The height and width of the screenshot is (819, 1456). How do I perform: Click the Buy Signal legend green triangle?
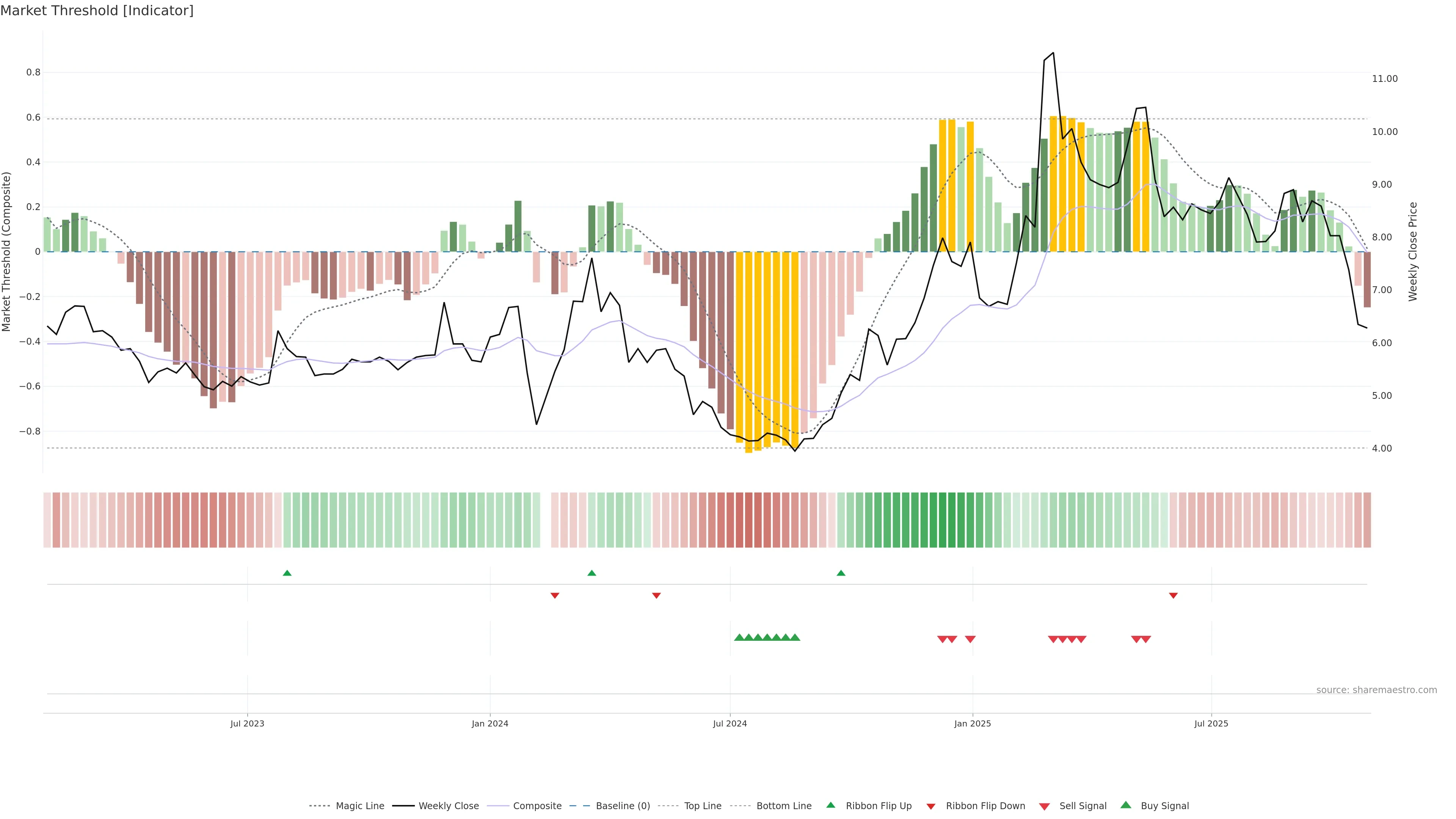(x=1125, y=805)
